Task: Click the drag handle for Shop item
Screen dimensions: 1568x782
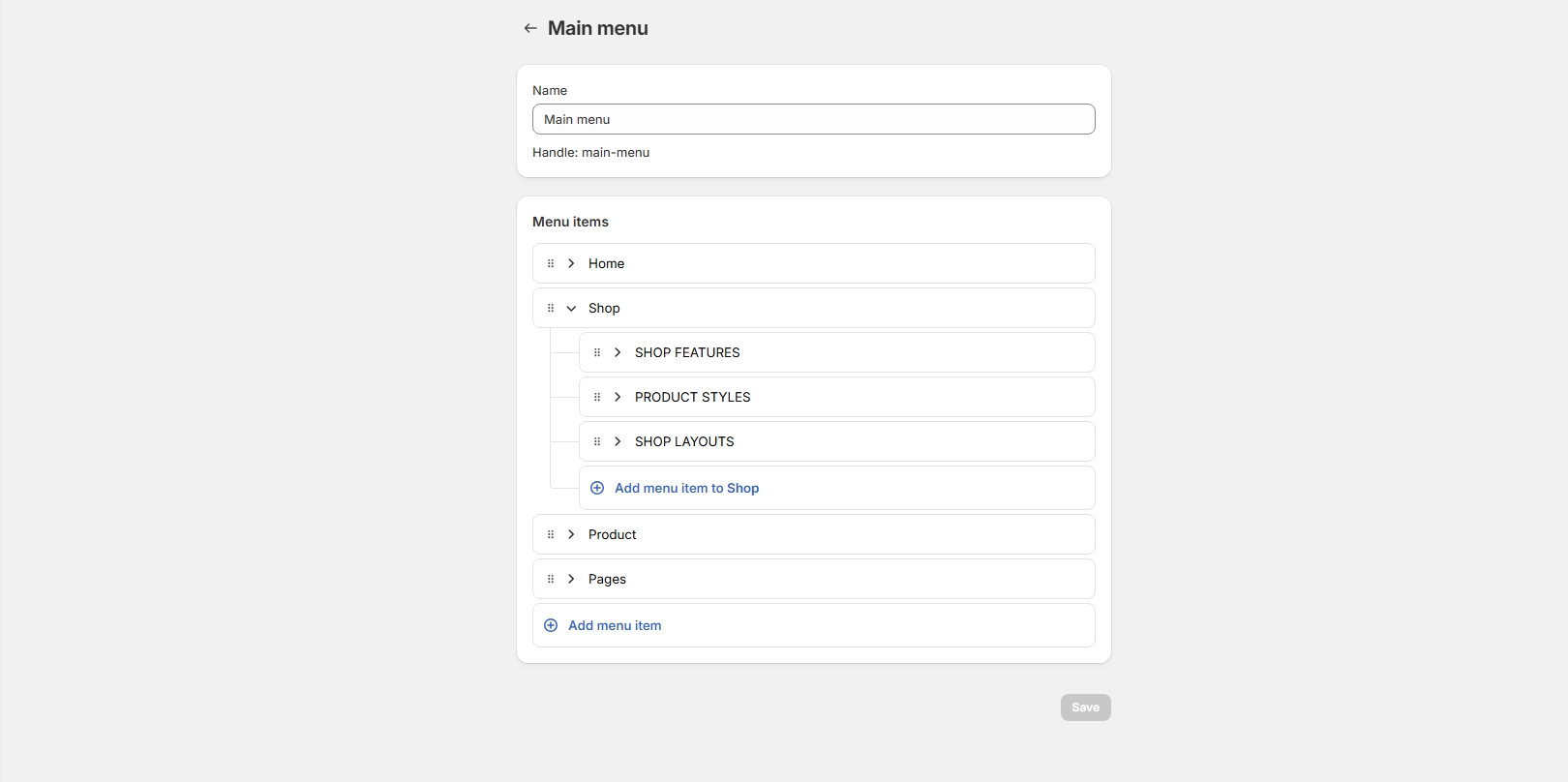Action: pyautogui.click(x=551, y=308)
